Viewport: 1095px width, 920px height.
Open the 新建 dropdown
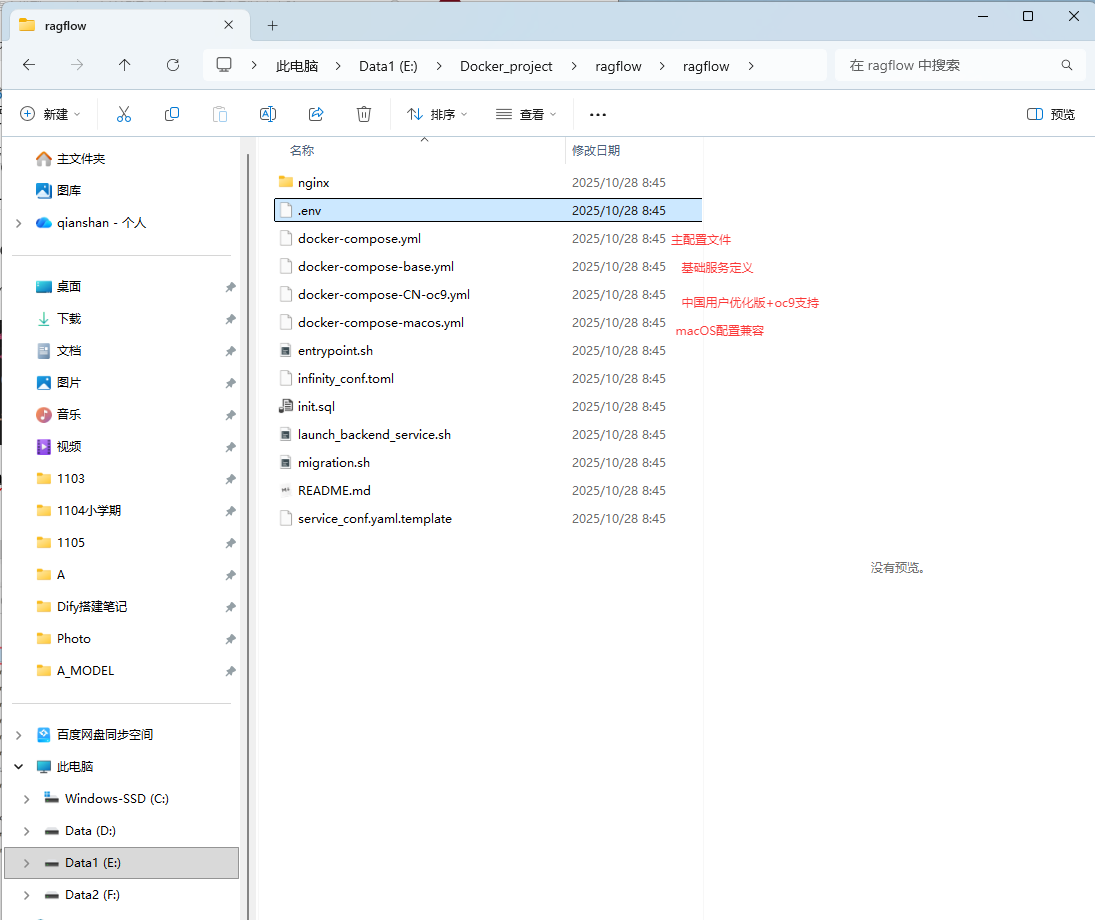50,115
